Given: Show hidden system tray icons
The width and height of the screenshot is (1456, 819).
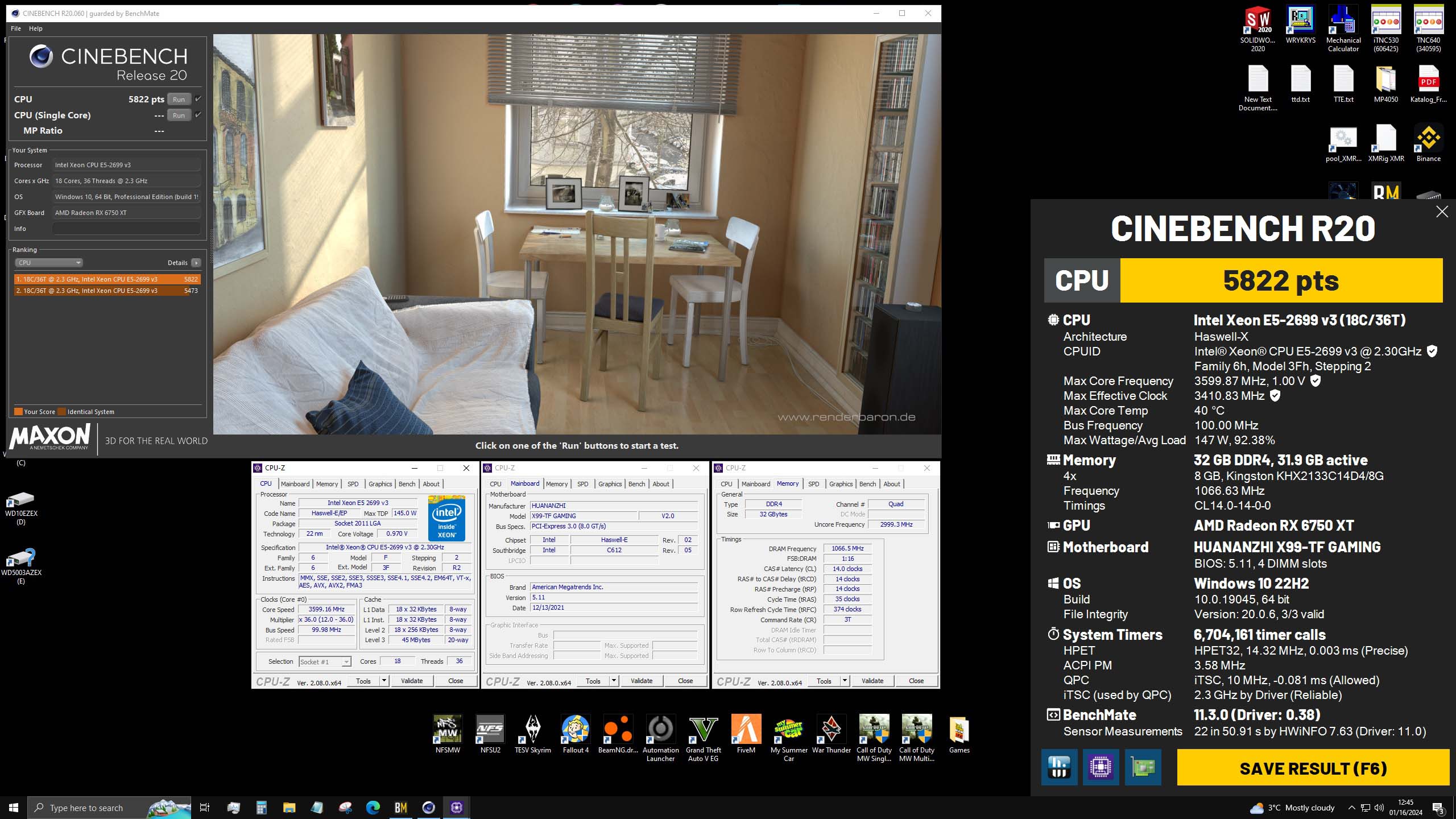Looking at the screenshot, I should pos(1352,808).
